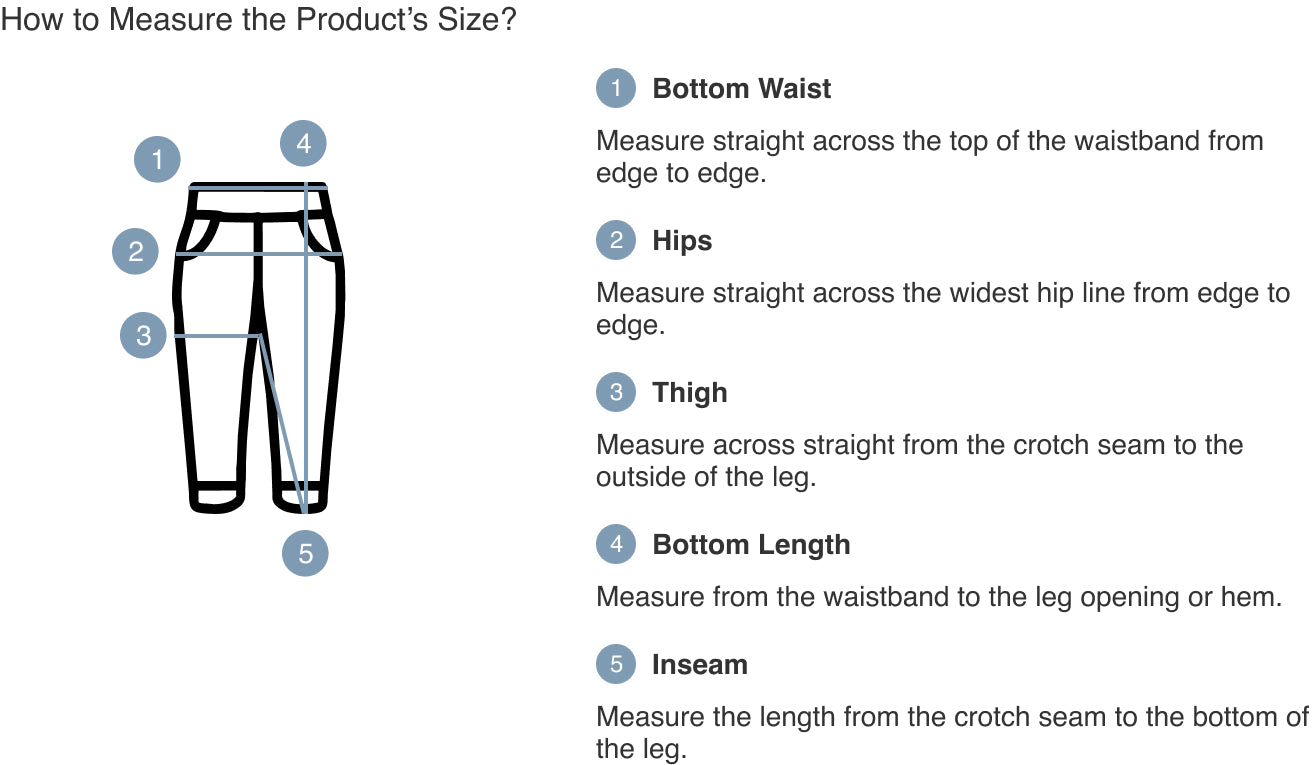Screen dimensions: 1312x765
Task: Select the Bottom Length heading
Action: click(x=751, y=545)
